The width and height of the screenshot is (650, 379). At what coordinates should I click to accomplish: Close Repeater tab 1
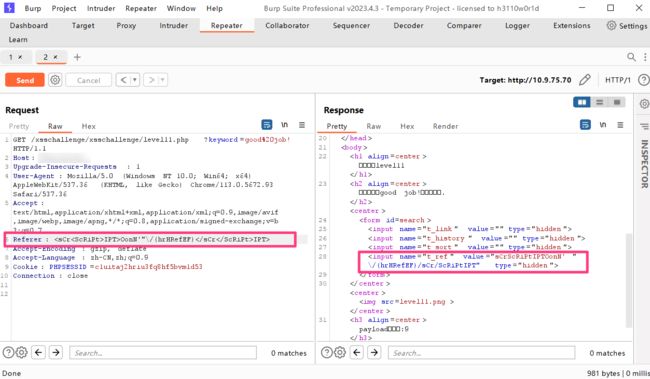20,57
